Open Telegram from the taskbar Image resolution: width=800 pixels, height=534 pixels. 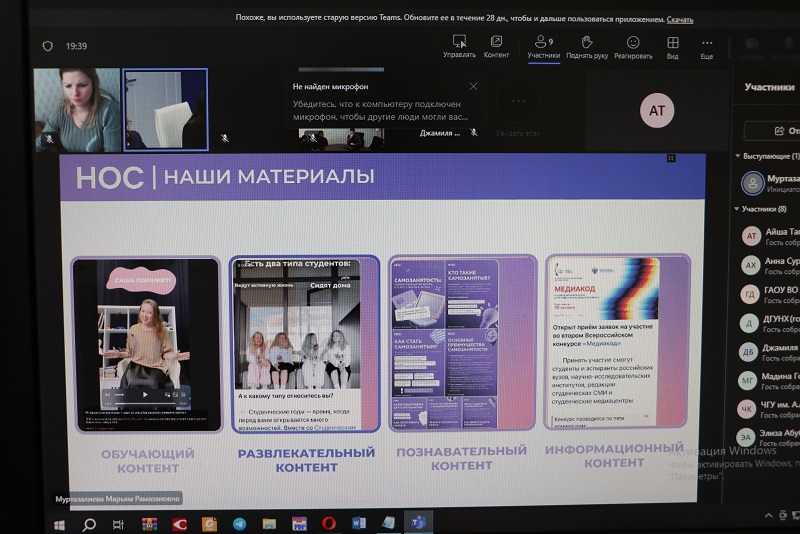pos(239,524)
